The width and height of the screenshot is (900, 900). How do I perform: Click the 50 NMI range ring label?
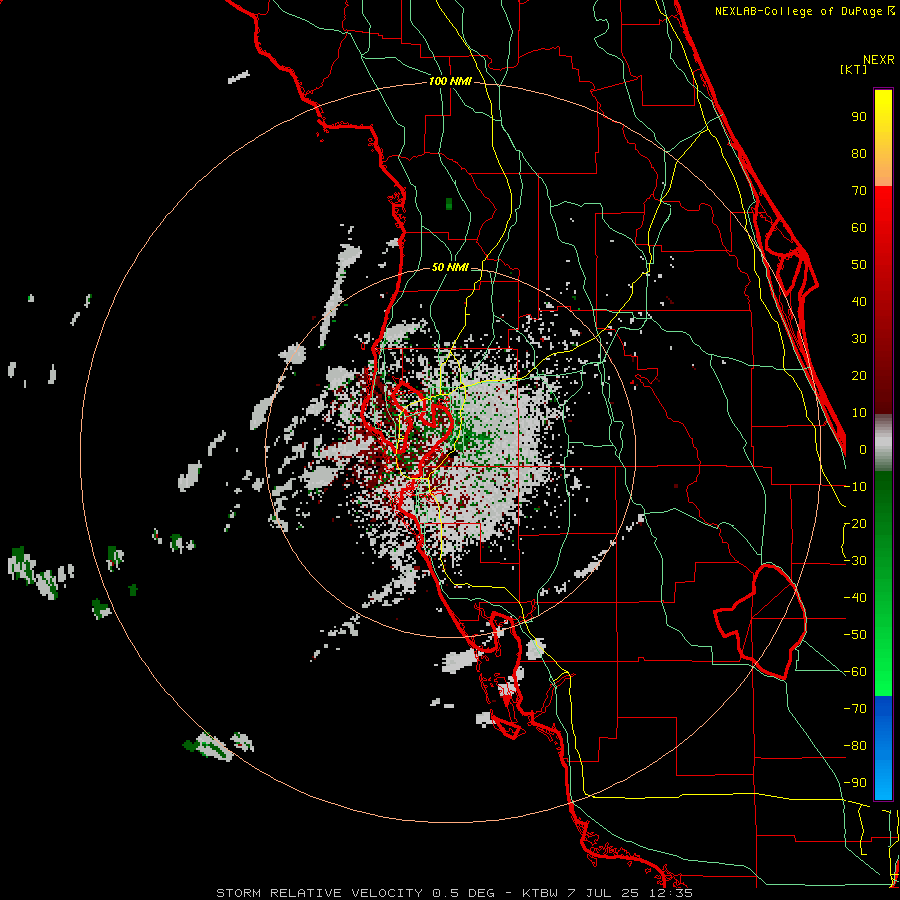click(450, 267)
